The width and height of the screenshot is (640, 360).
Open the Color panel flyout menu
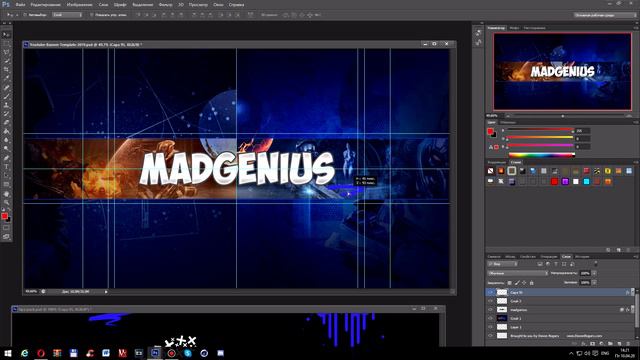pyautogui.click(x=636, y=122)
